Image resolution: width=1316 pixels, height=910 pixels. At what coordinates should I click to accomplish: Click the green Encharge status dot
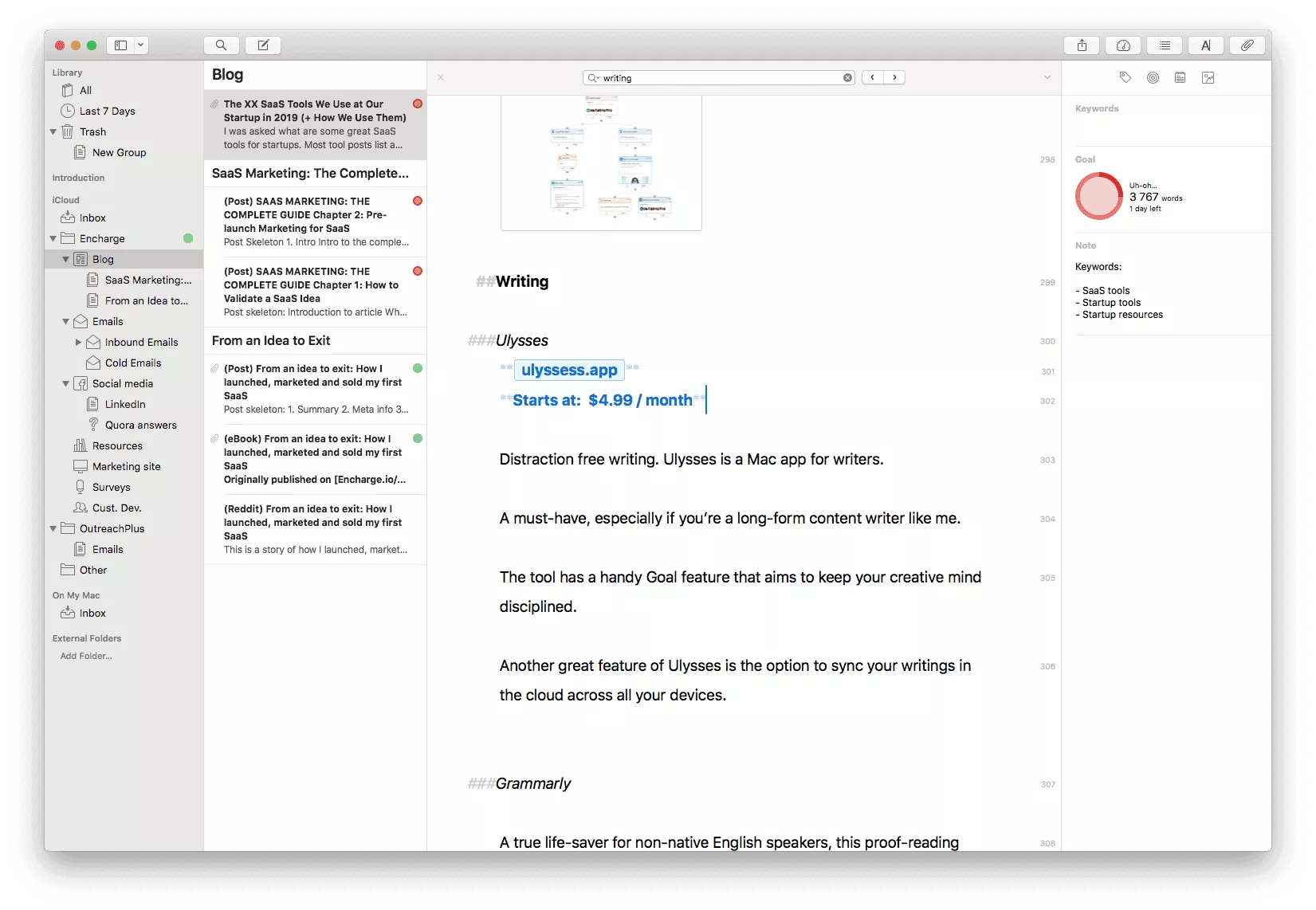click(188, 238)
